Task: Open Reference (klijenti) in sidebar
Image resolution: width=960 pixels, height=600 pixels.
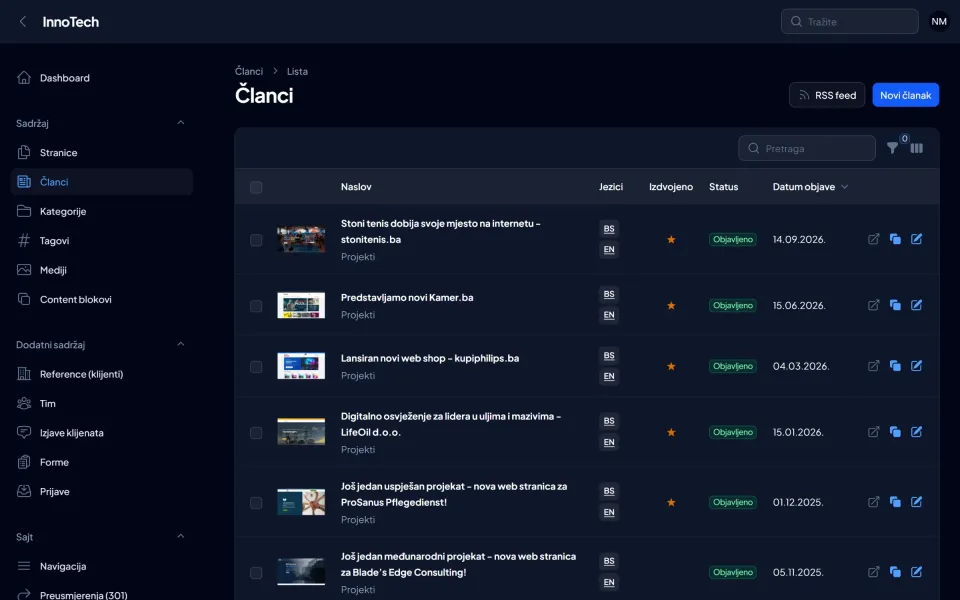Action: 102,374
